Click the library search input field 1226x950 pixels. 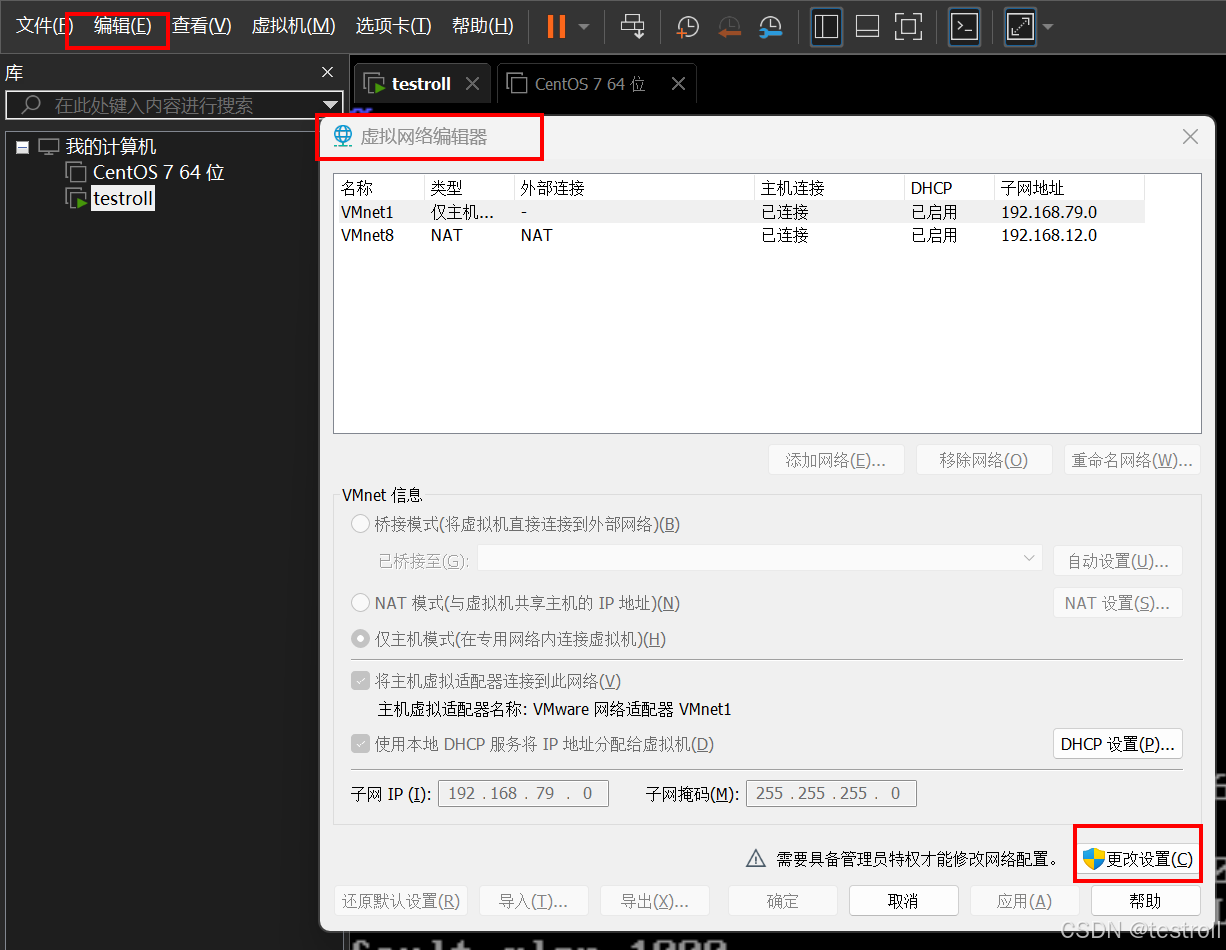pyautogui.click(x=173, y=105)
